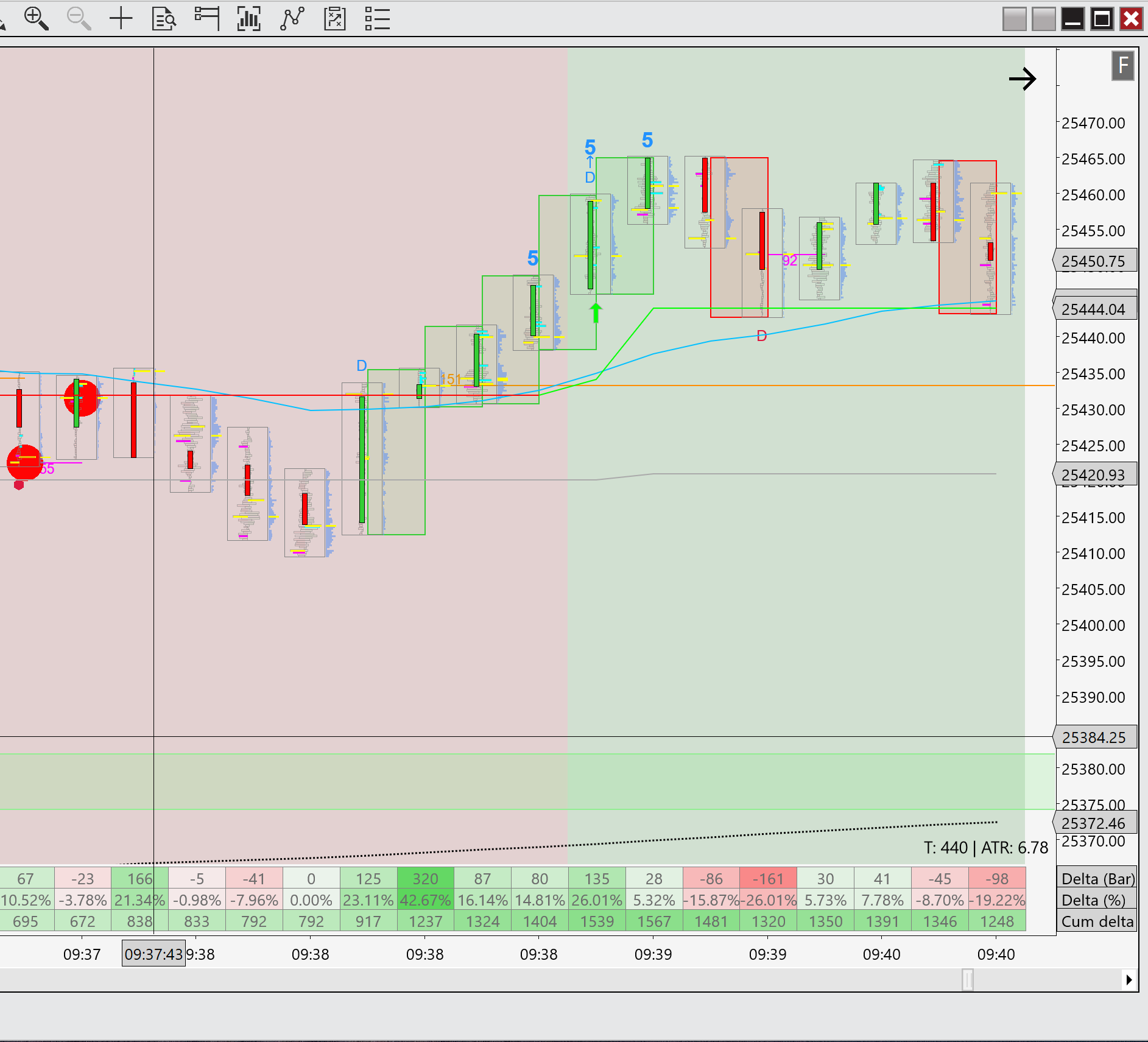Toggle the F button on price axis

[1123, 66]
